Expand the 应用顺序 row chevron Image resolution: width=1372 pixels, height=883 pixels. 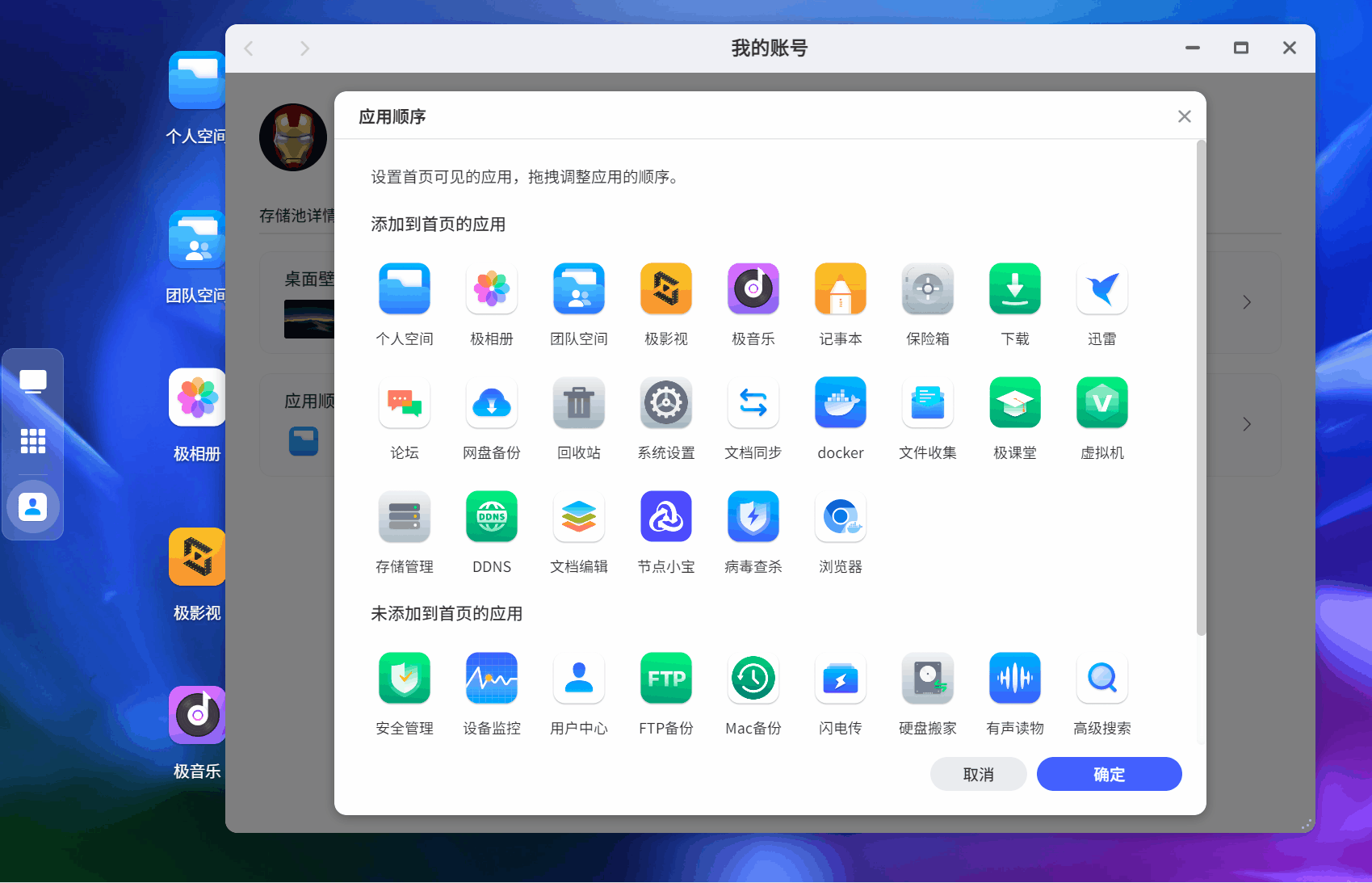1247,424
